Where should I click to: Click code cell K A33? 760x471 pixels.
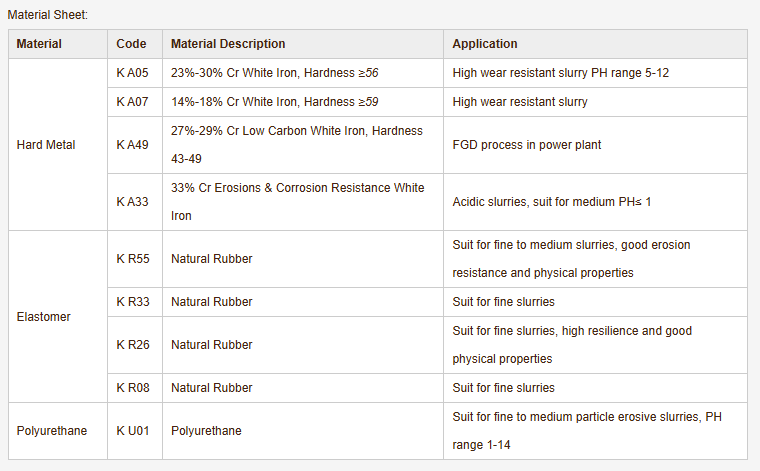132,202
